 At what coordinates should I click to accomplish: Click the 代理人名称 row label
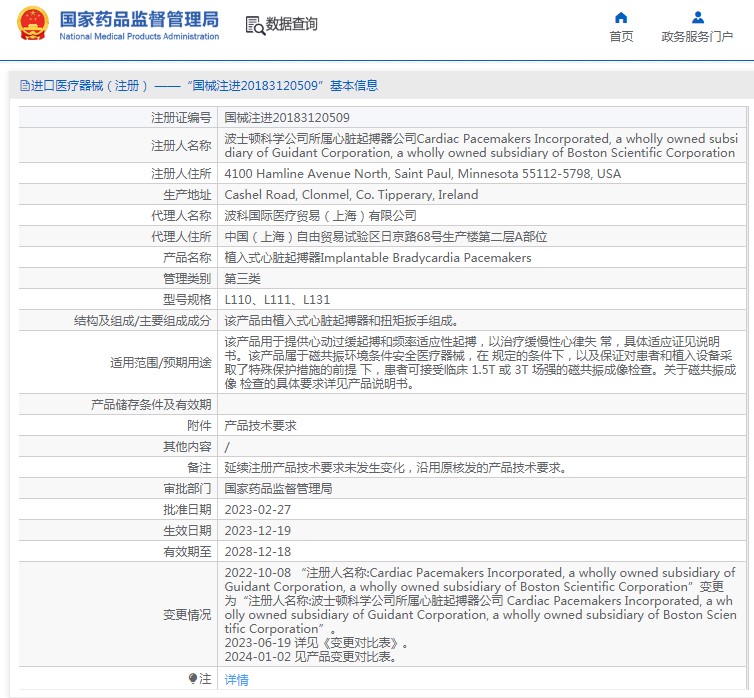coord(181,216)
